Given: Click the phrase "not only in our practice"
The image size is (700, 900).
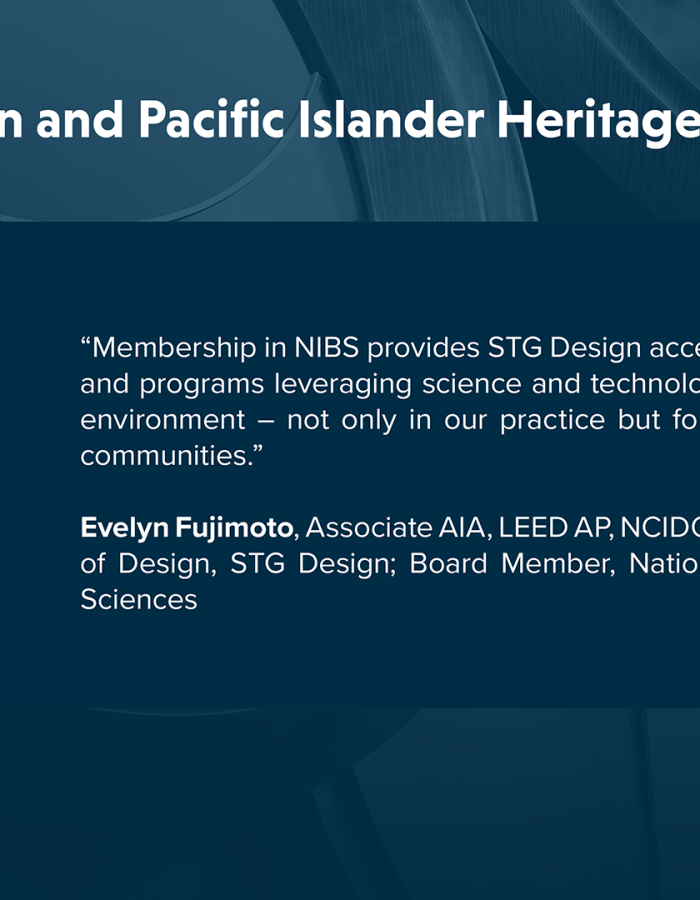Looking at the screenshot, I should 446,421.
